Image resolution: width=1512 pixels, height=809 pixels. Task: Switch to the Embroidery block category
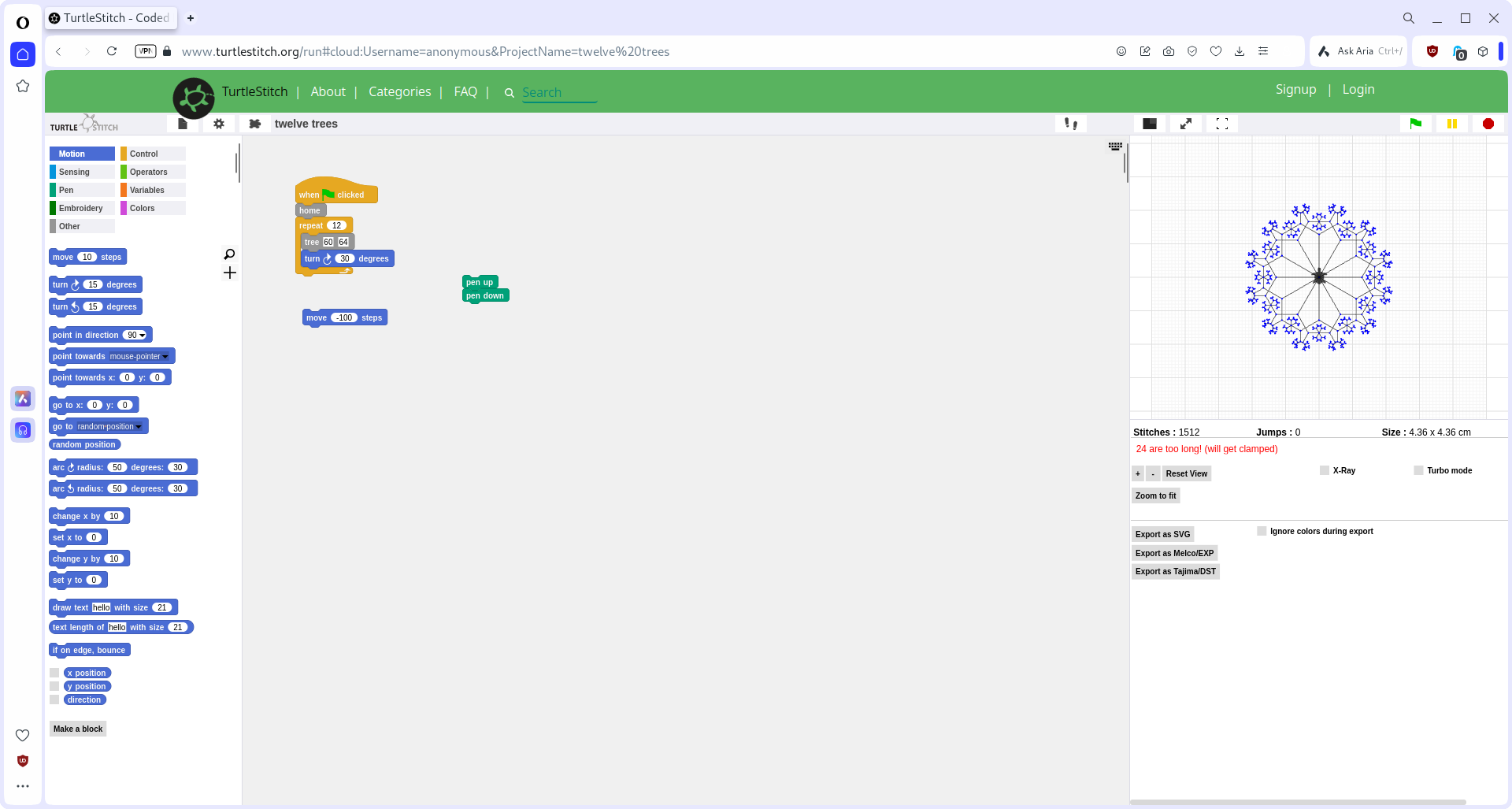click(x=80, y=208)
